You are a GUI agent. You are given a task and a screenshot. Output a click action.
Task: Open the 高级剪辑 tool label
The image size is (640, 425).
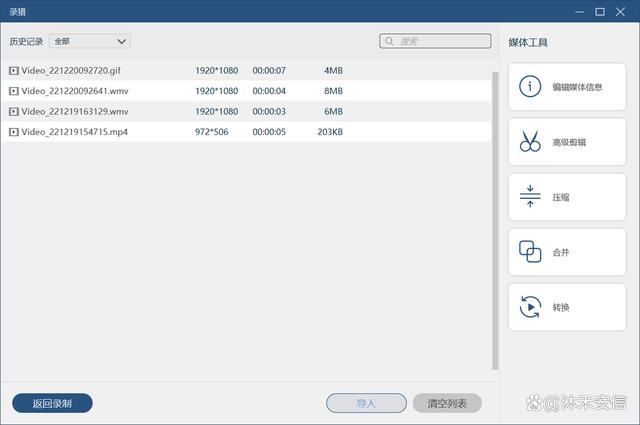click(569, 142)
